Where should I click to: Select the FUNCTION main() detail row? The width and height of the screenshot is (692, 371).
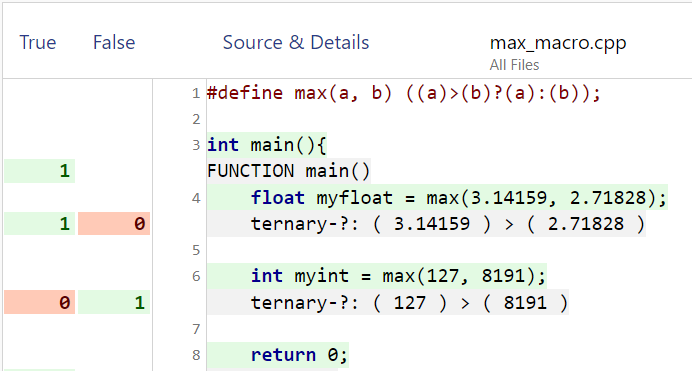point(289,171)
